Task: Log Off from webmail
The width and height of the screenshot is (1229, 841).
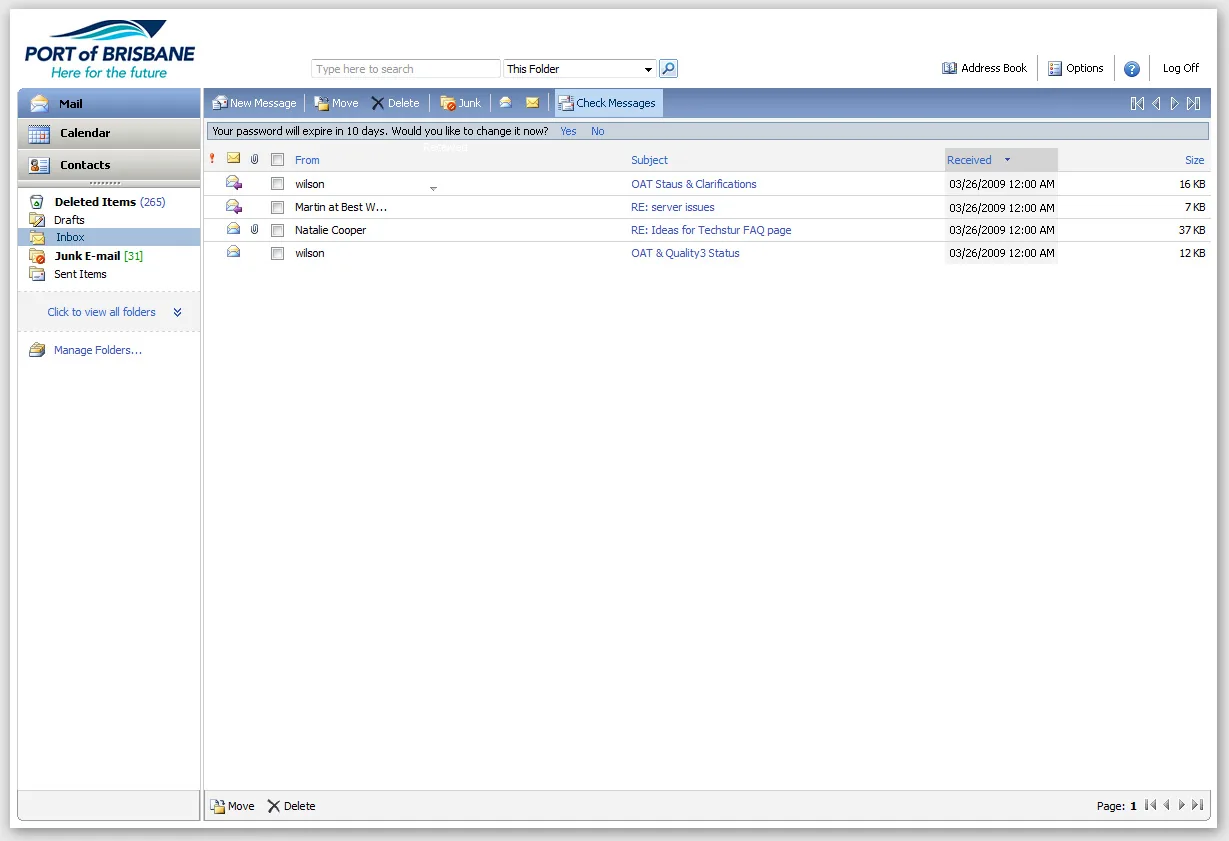Action: click(x=1181, y=68)
